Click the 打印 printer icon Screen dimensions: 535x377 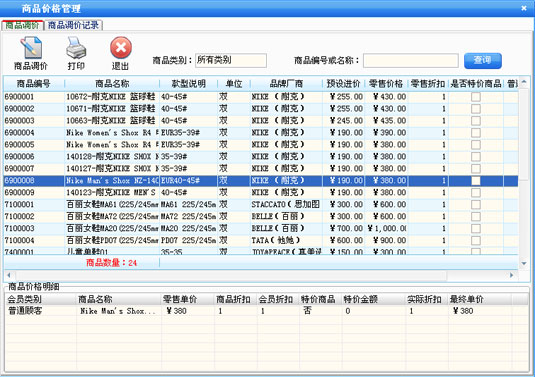click(76, 48)
